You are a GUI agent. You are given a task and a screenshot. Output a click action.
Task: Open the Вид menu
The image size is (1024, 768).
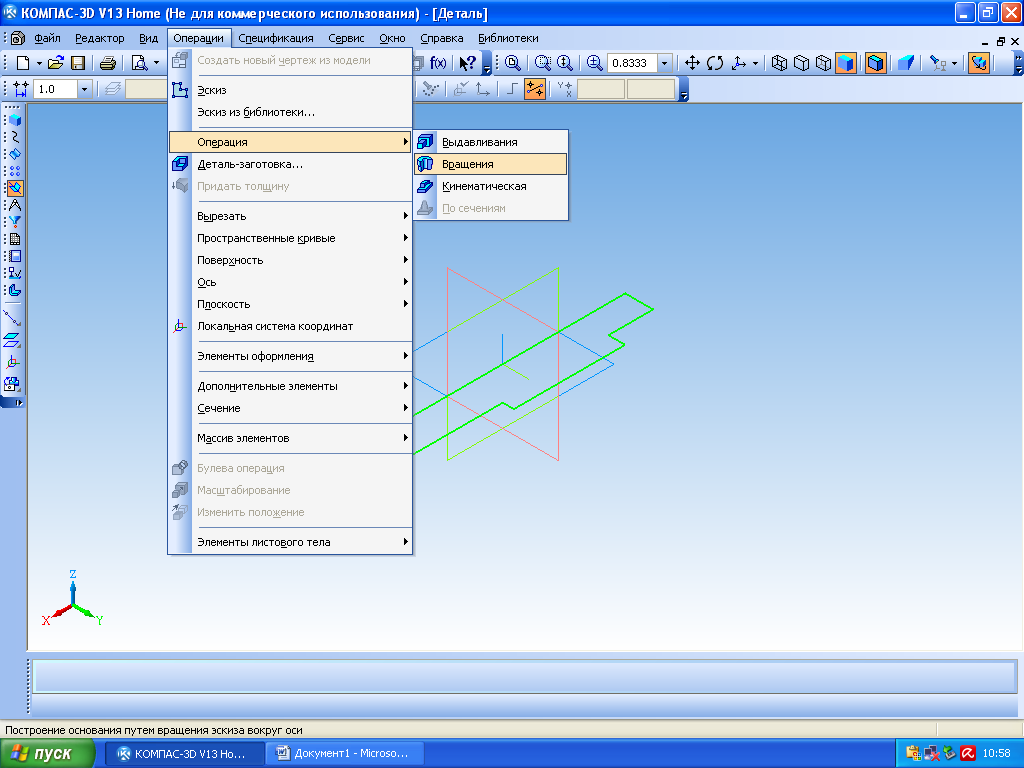[148, 39]
